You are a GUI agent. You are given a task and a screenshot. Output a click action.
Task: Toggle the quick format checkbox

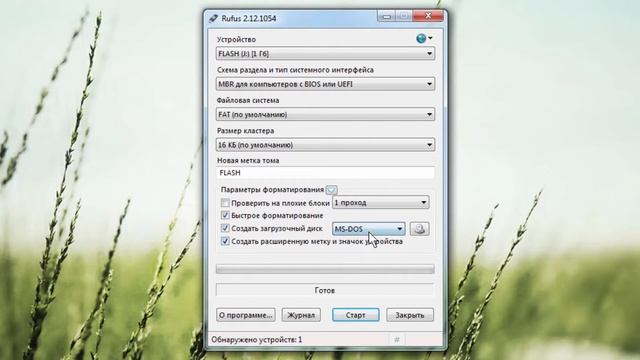tap(225, 215)
